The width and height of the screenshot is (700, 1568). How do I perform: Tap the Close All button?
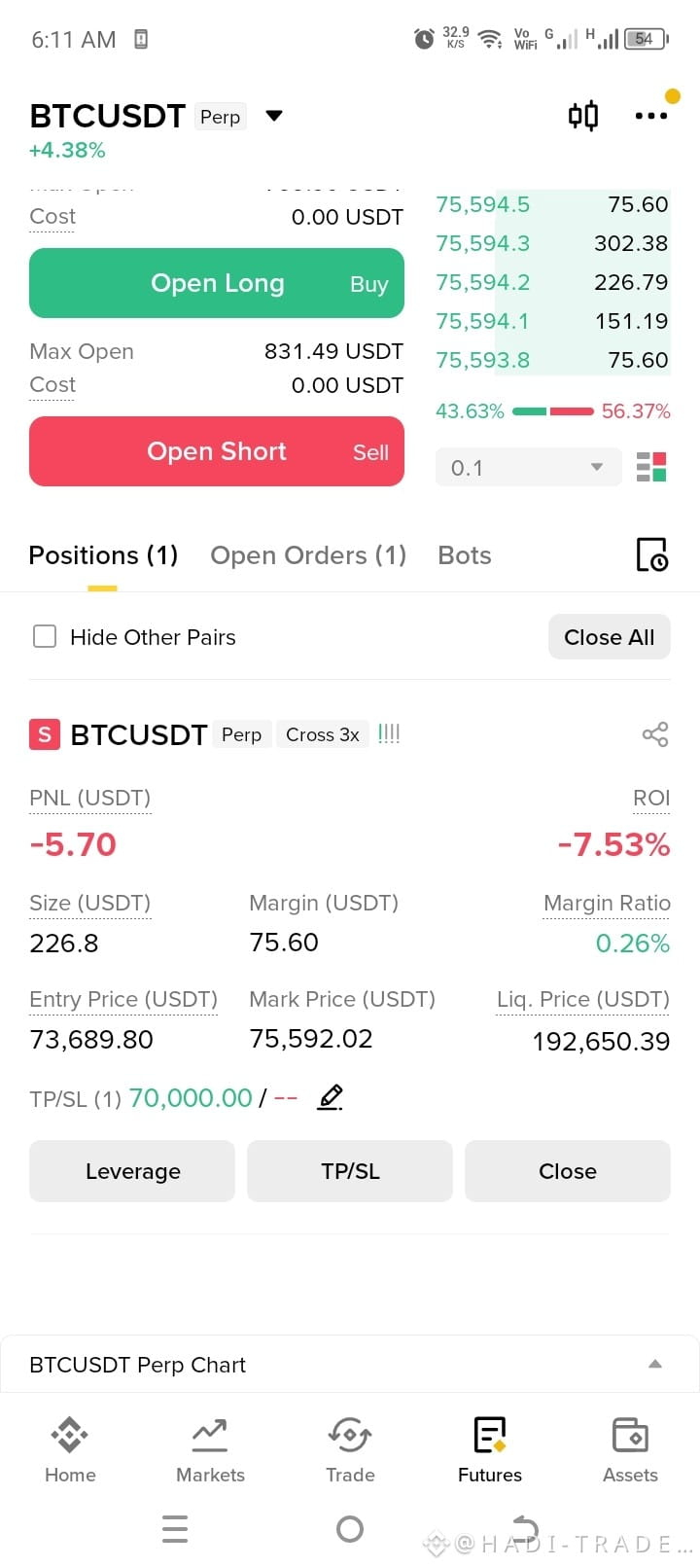pos(610,637)
